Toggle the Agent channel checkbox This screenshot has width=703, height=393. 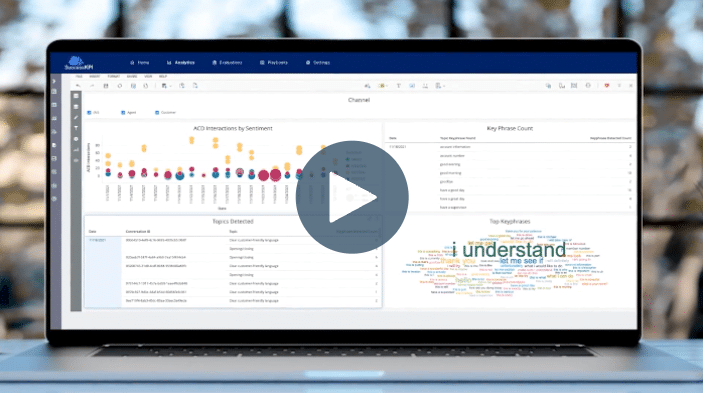pyautogui.click(x=123, y=112)
